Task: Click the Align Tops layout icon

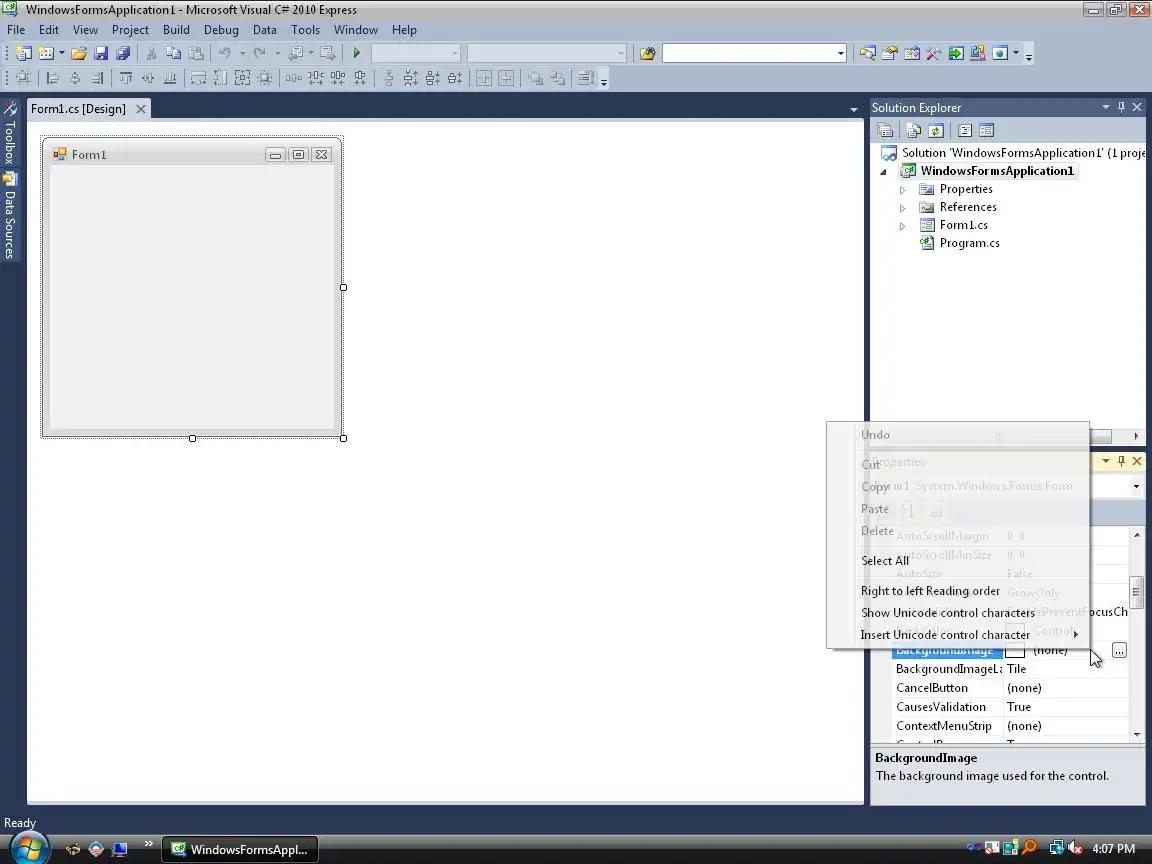Action: 126,78
